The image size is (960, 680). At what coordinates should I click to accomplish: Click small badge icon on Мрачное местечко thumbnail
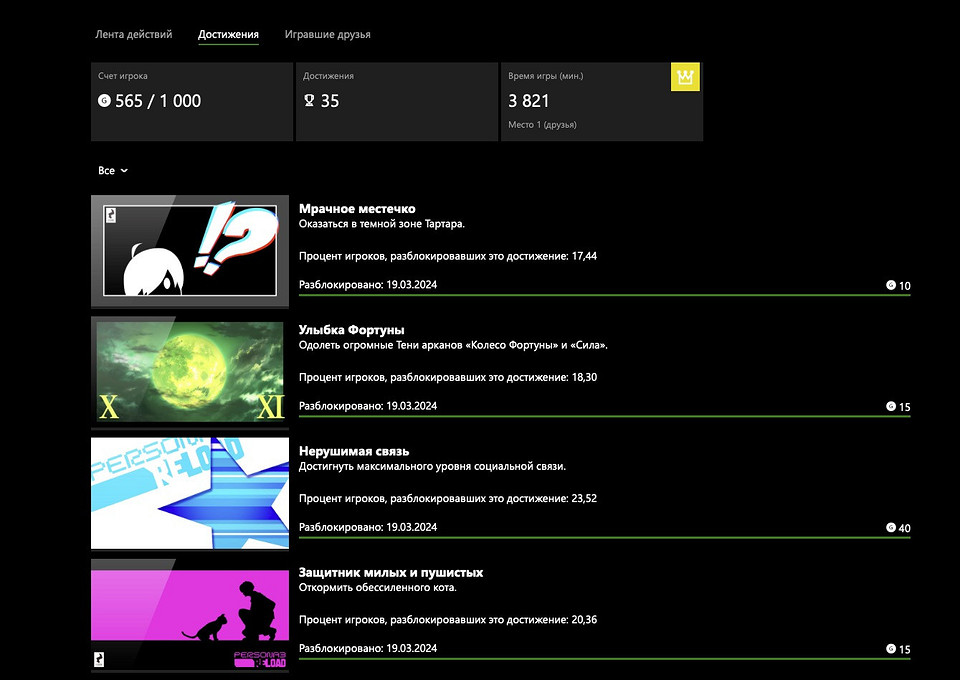[109, 213]
